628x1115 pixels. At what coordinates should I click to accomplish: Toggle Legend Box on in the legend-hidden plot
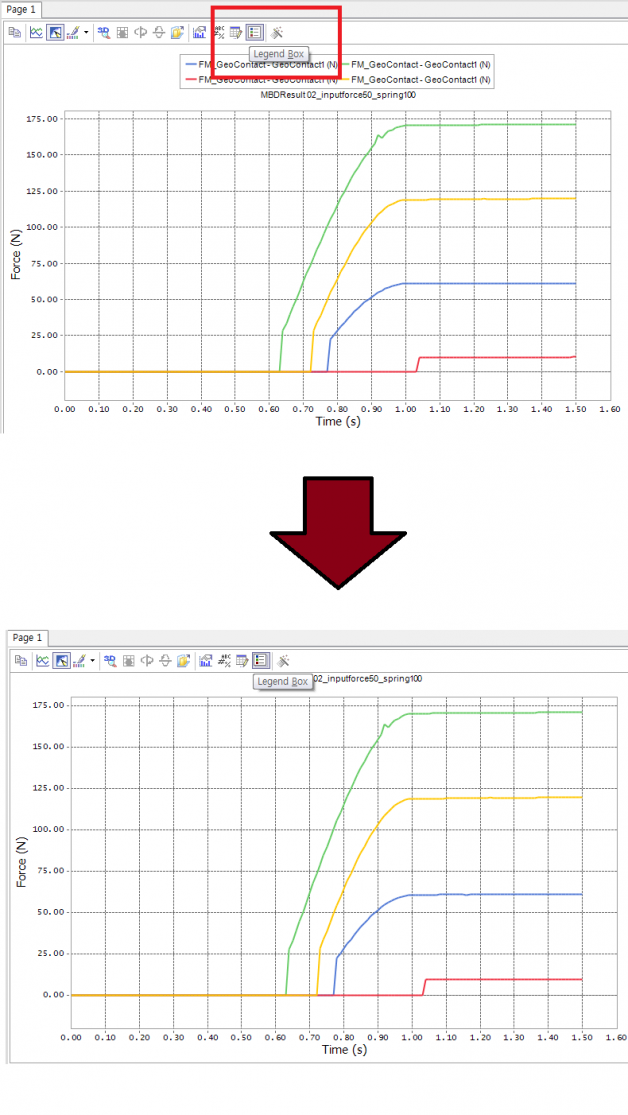coord(261,660)
